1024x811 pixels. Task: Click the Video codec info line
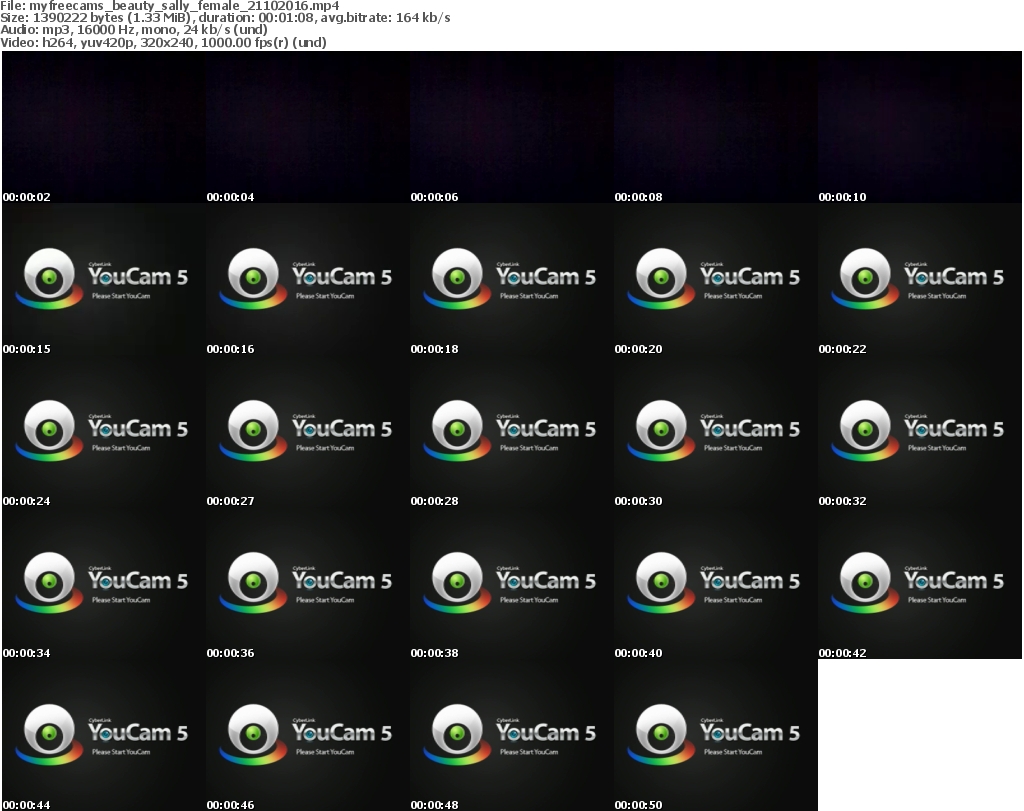pyautogui.click(x=164, y=43)
